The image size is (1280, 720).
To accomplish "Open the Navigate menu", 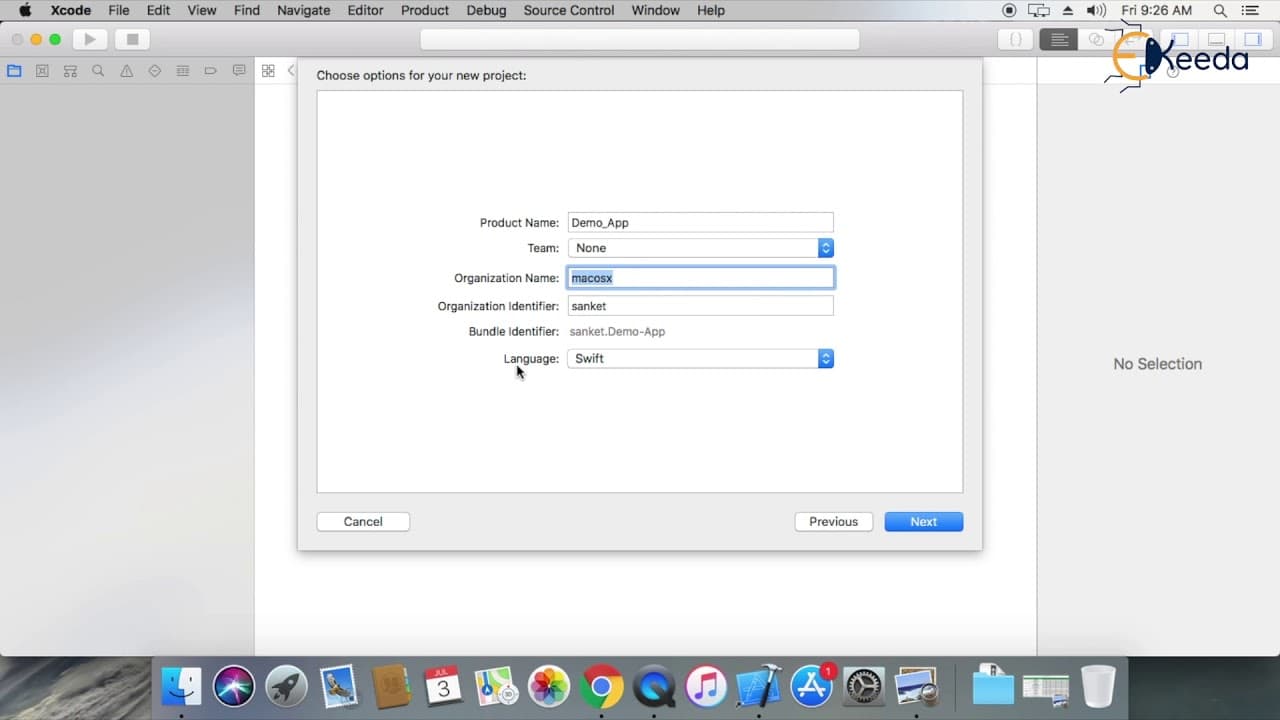I will [303, 10].
